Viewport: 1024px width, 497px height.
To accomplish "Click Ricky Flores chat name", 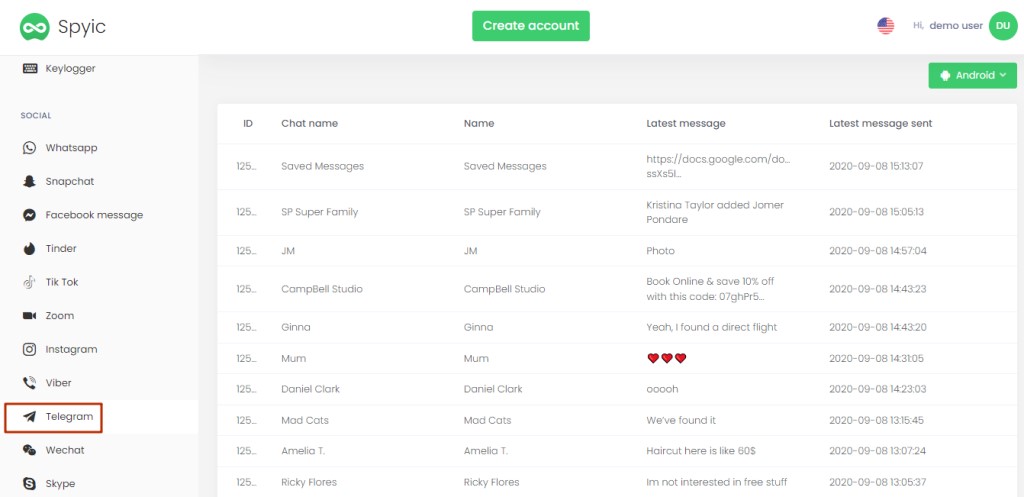I will pos(309,483).
